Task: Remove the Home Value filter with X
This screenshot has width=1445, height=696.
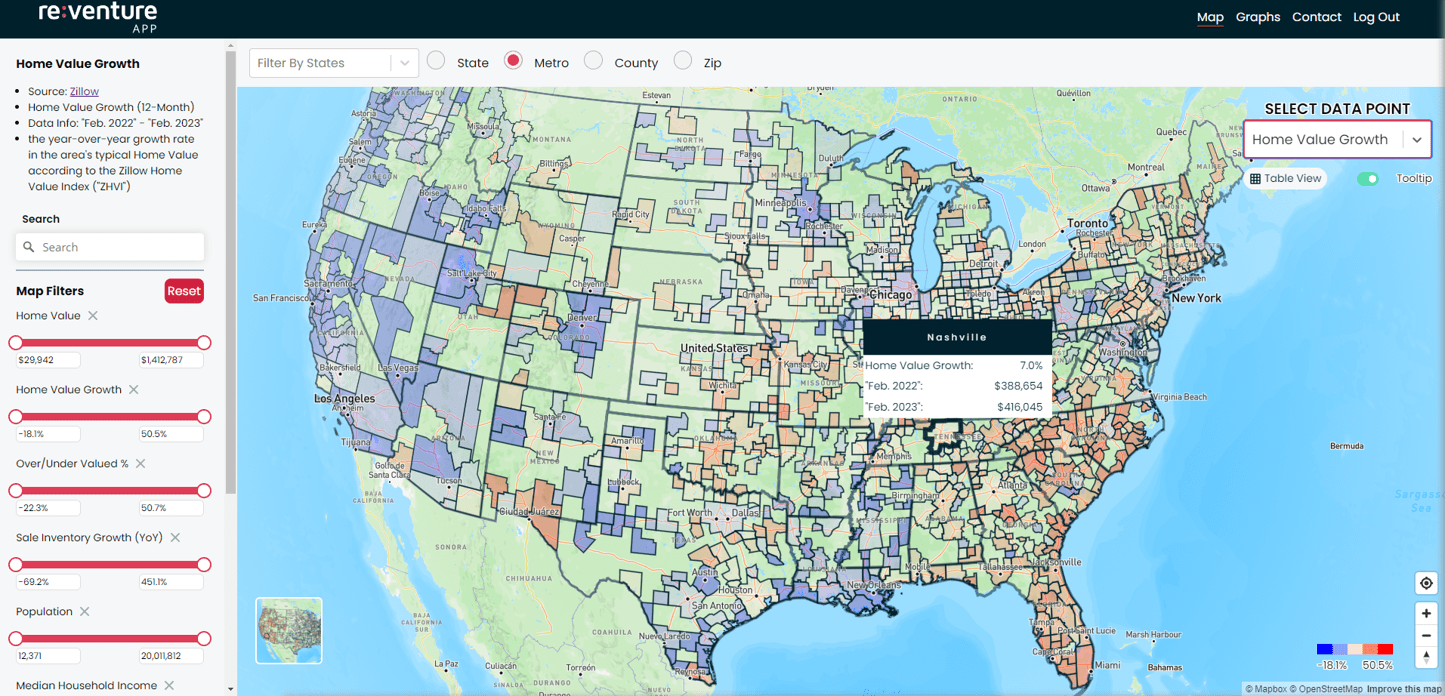Action: 93,316
